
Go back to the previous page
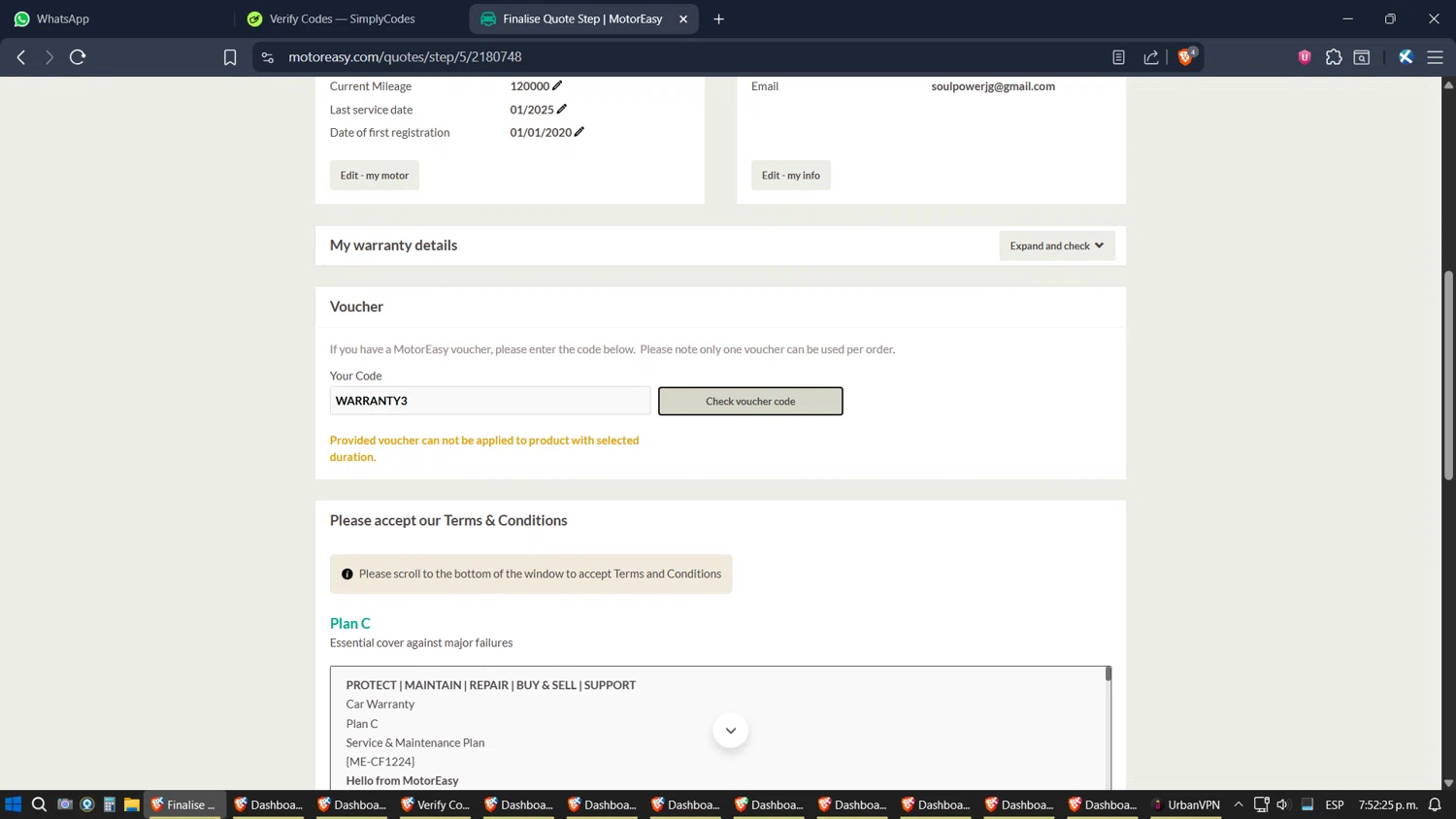pyautogui.click(x=20, y=57)
